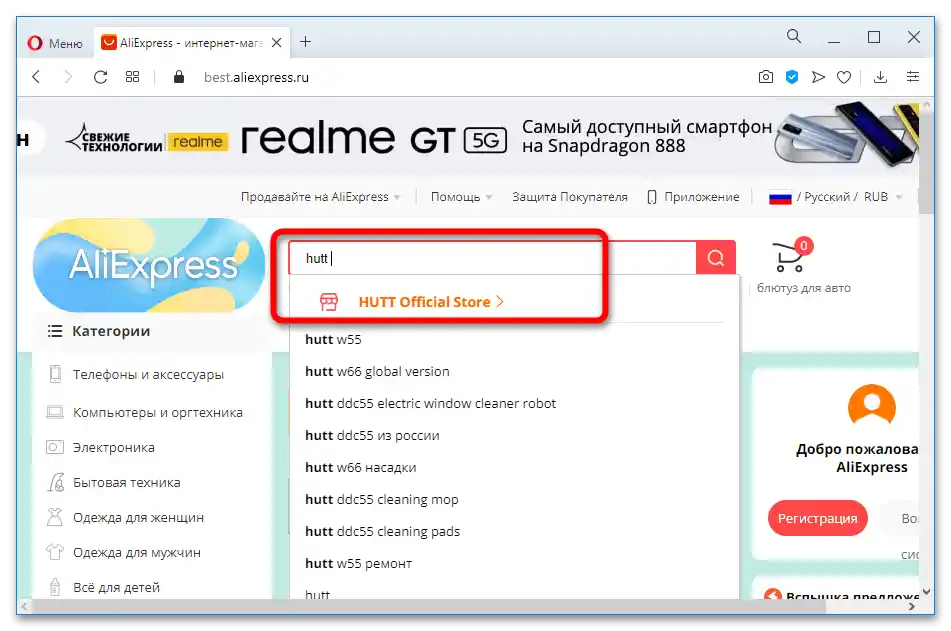The image size is (951, 631).
Task: Click the AliExpress logo
Action: (149, 265)
